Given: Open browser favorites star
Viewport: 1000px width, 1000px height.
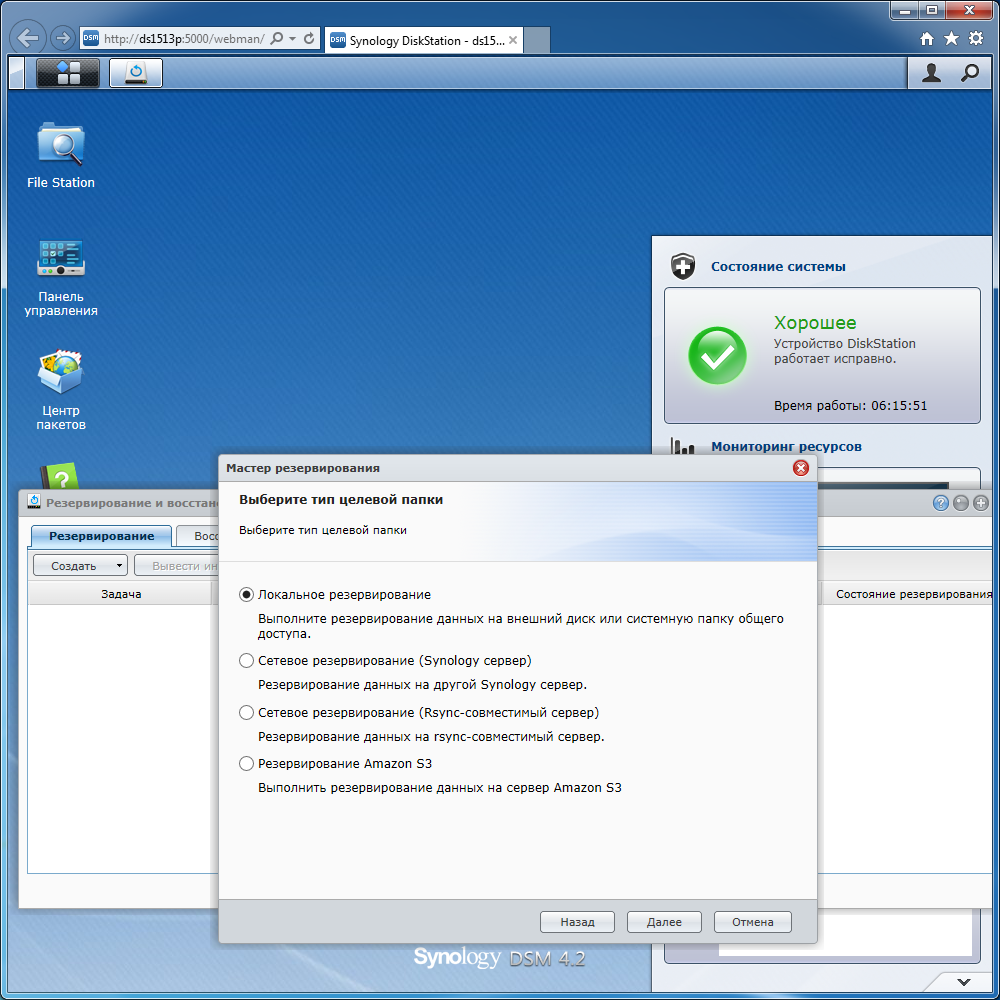Looking at the screenshot, I should tap(951, 39).
